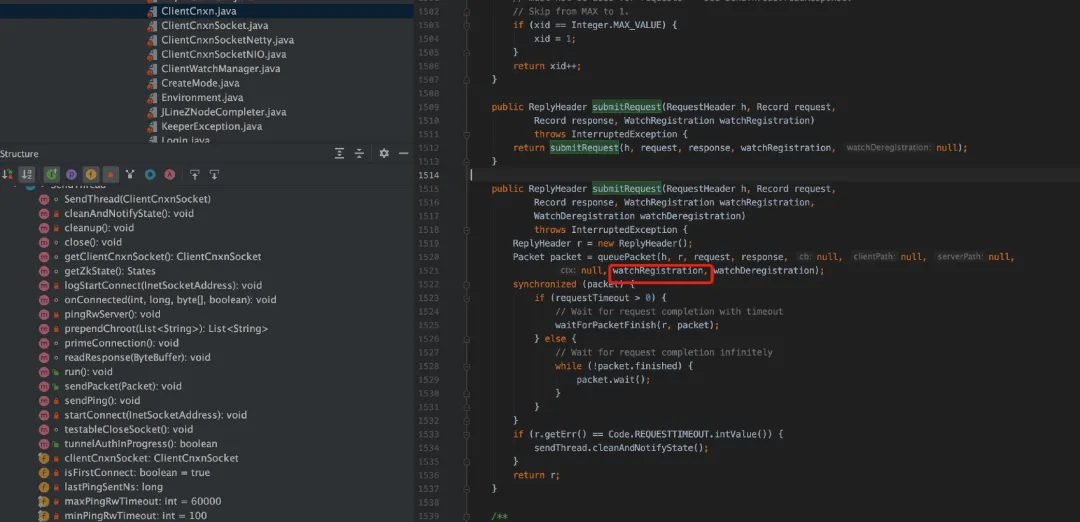Toggle group methods by defining type

coord(130,174)
